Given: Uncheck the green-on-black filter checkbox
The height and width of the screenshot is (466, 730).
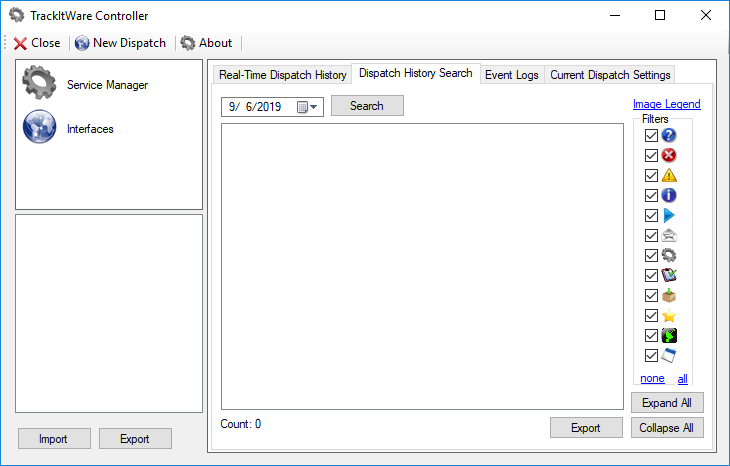Looking at the screenshot, I should coord(651,336).
